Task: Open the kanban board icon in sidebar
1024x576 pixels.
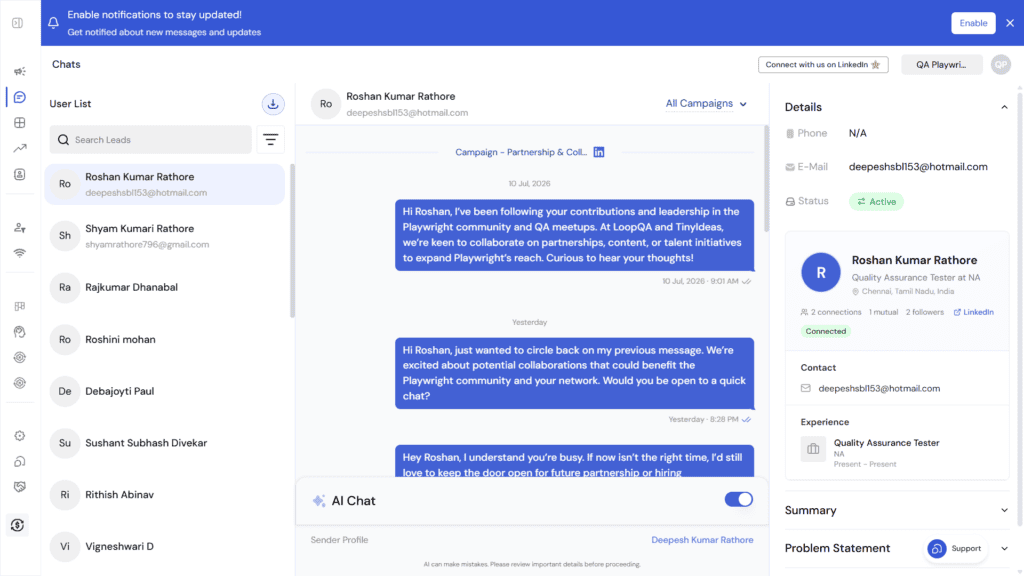Action: (x=20, y=306)
